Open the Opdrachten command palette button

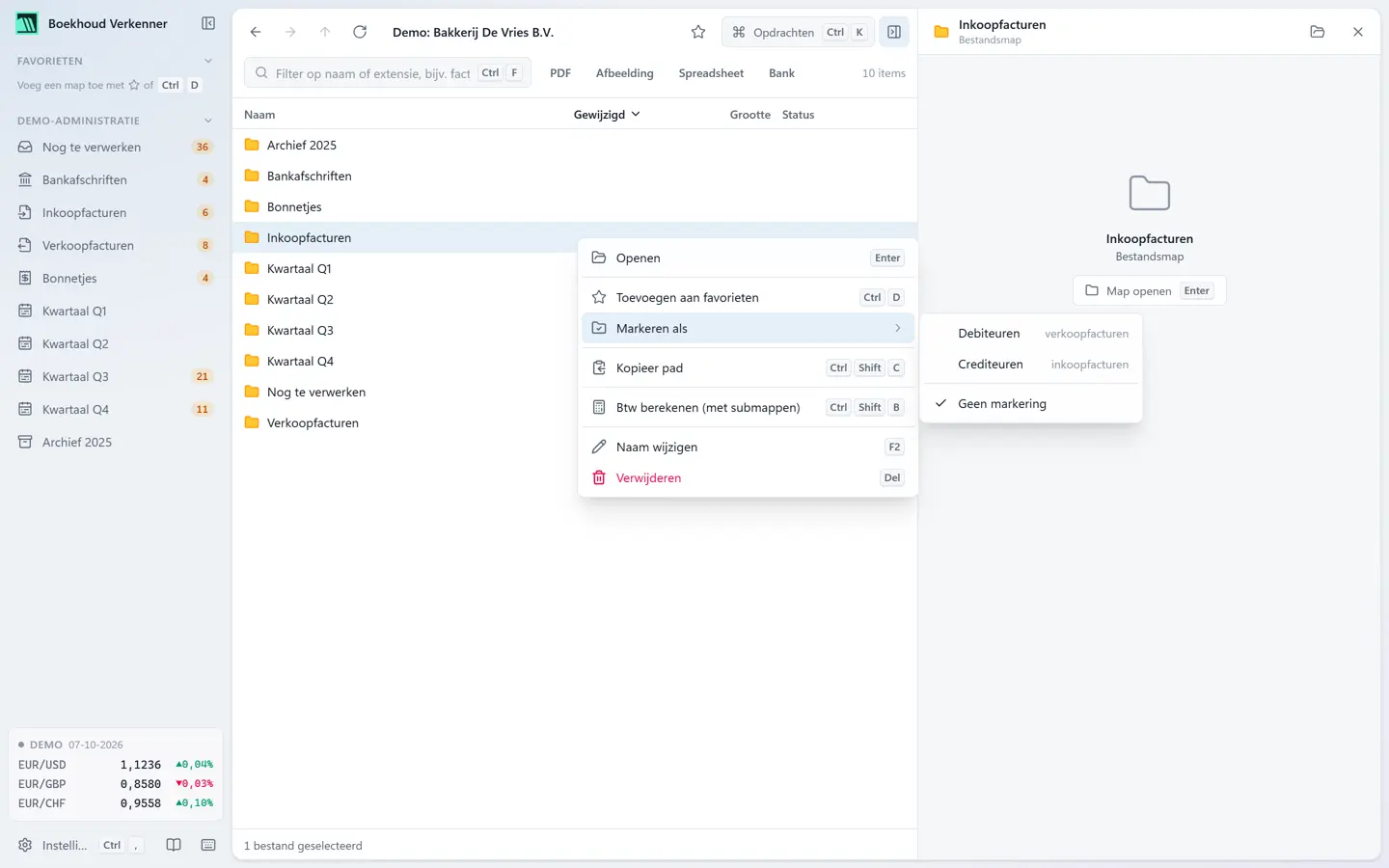coord(799,32)
